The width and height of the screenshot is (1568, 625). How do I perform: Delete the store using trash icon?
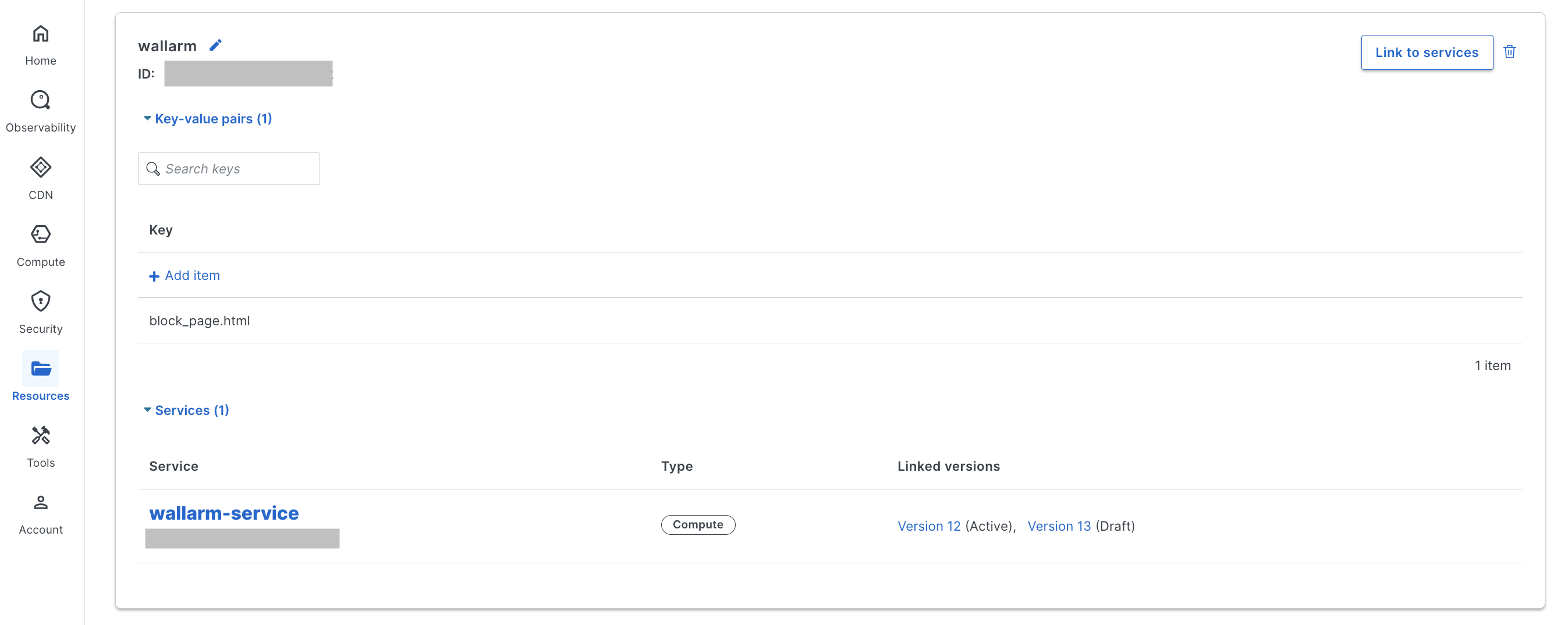pos(1509,52)
